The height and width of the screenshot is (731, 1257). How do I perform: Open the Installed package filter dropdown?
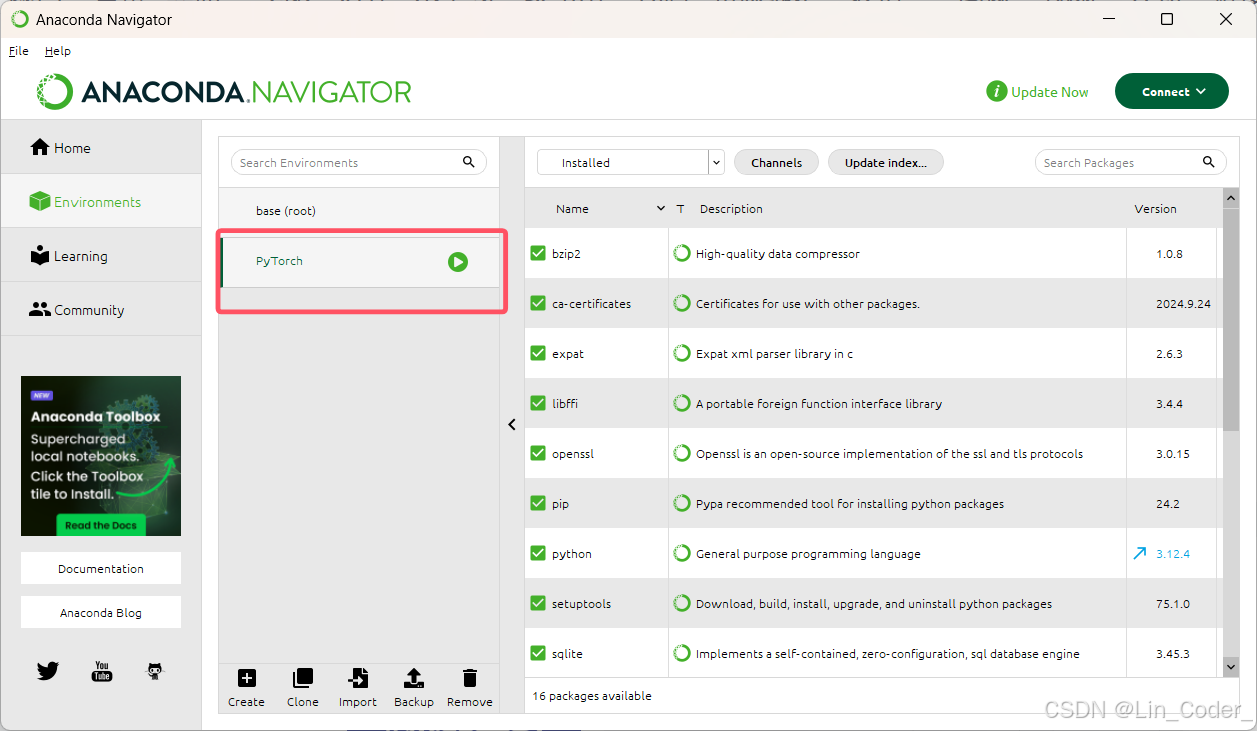click(630, 162)
